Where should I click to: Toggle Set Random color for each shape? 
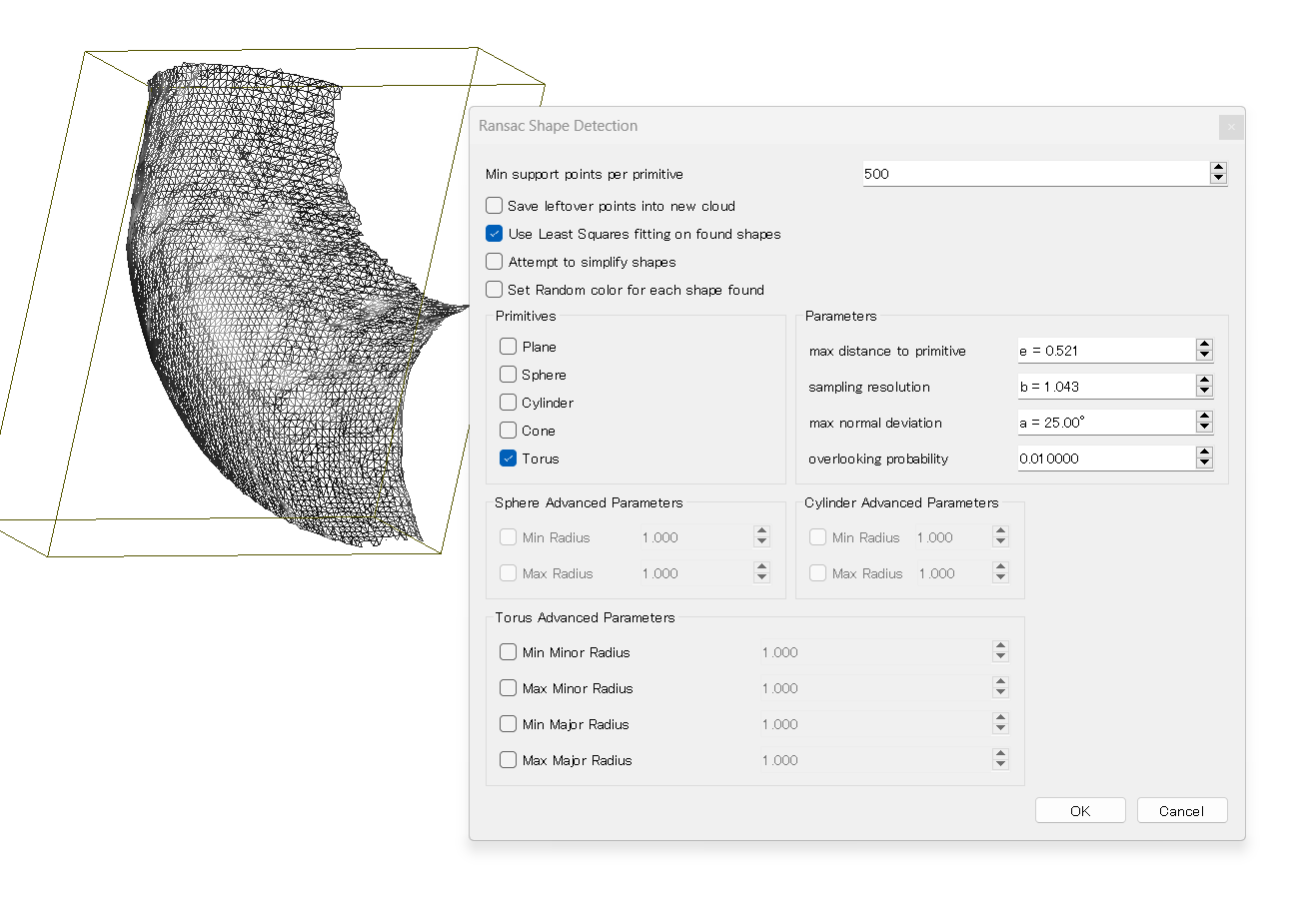495,290
